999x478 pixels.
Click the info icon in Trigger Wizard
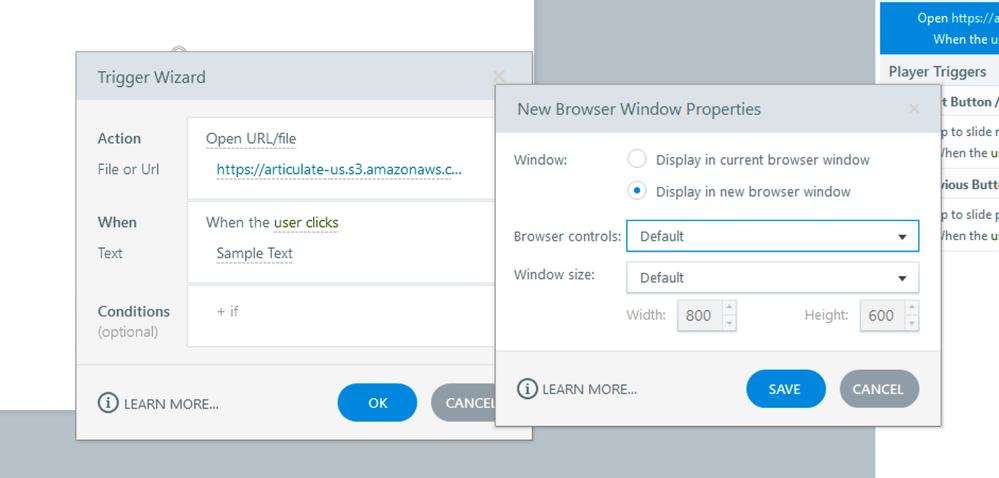tap(108, 403)
